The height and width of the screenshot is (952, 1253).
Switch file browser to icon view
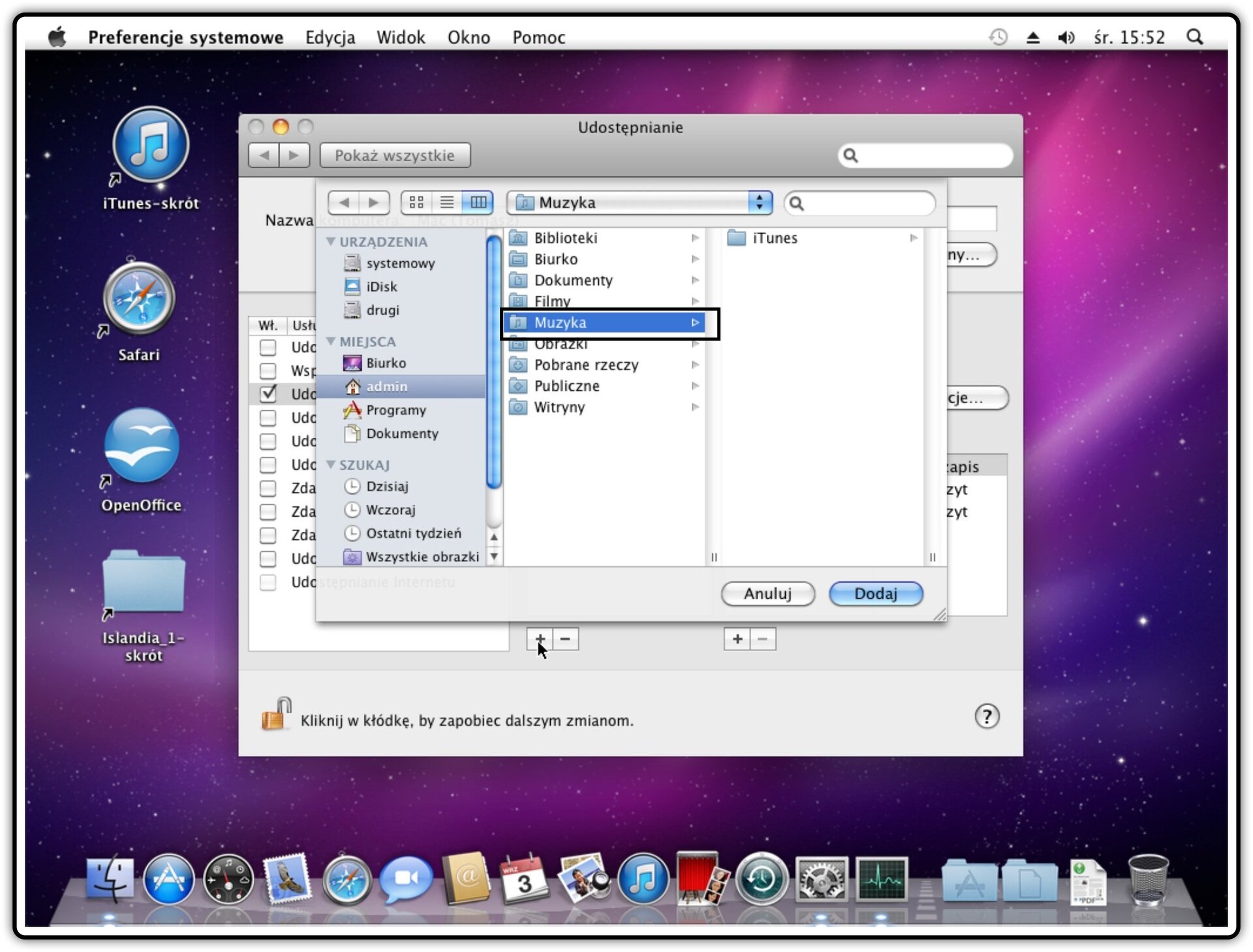pos(416,203)
